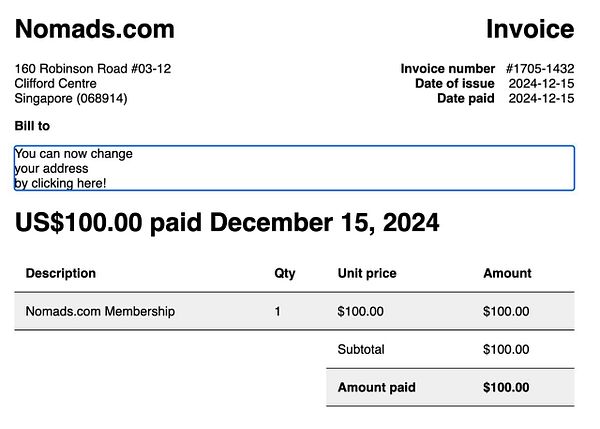Click the US$100.00 paid headline
This screenshot has height=429, width=600.
[x=227, y=222]
